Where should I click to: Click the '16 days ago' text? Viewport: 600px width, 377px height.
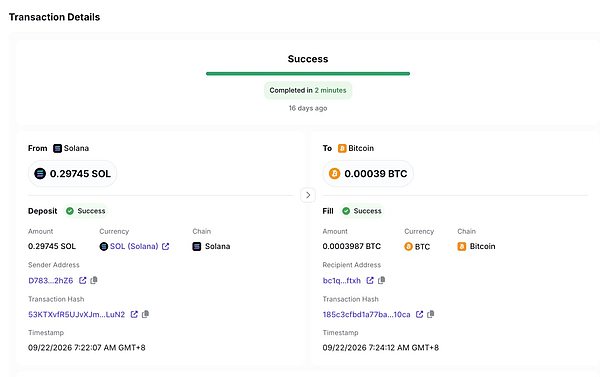click(308, 108)
